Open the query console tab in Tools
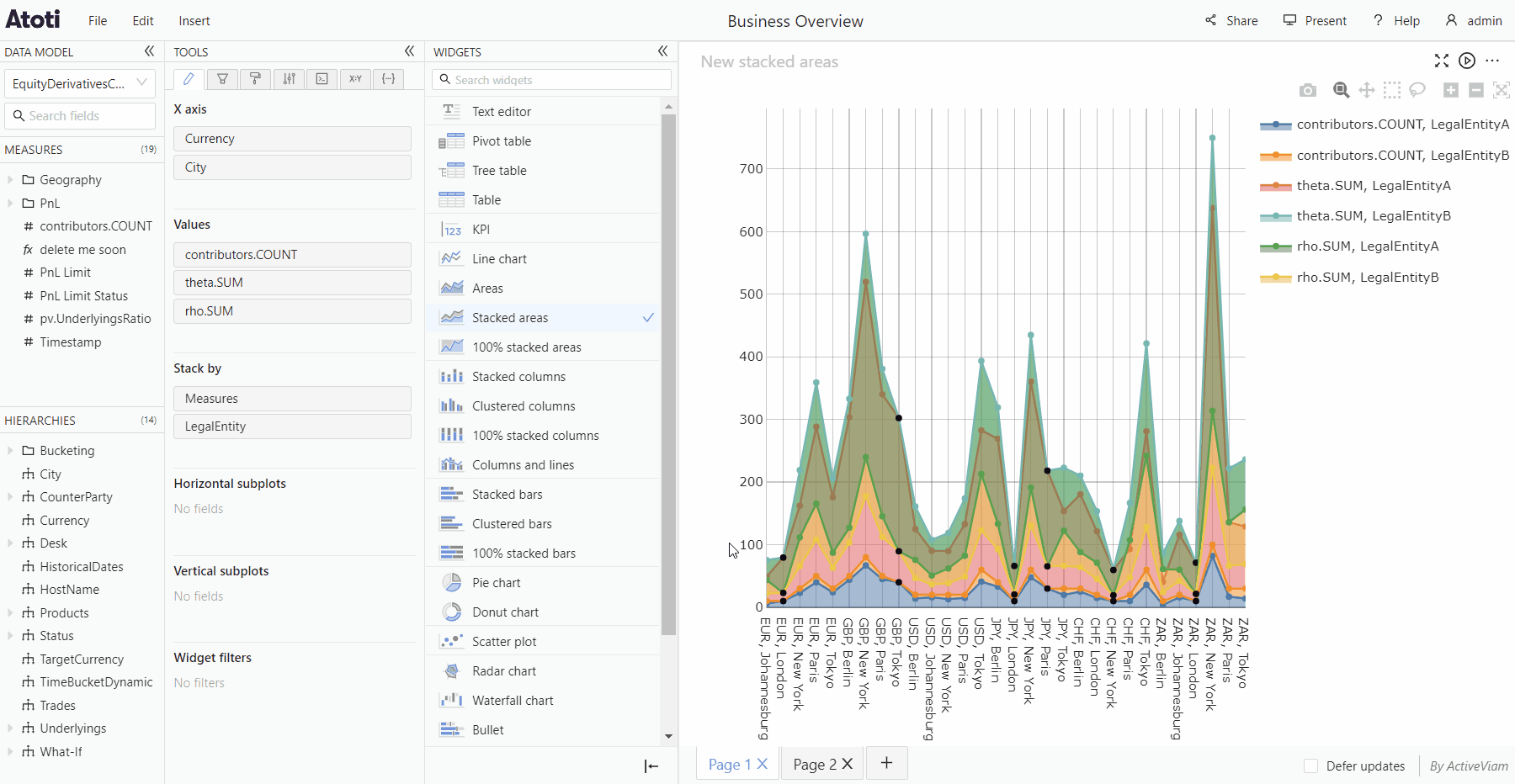Image resolution: width=1515 pixels, height=784 pixels. [x=322, y=79]
